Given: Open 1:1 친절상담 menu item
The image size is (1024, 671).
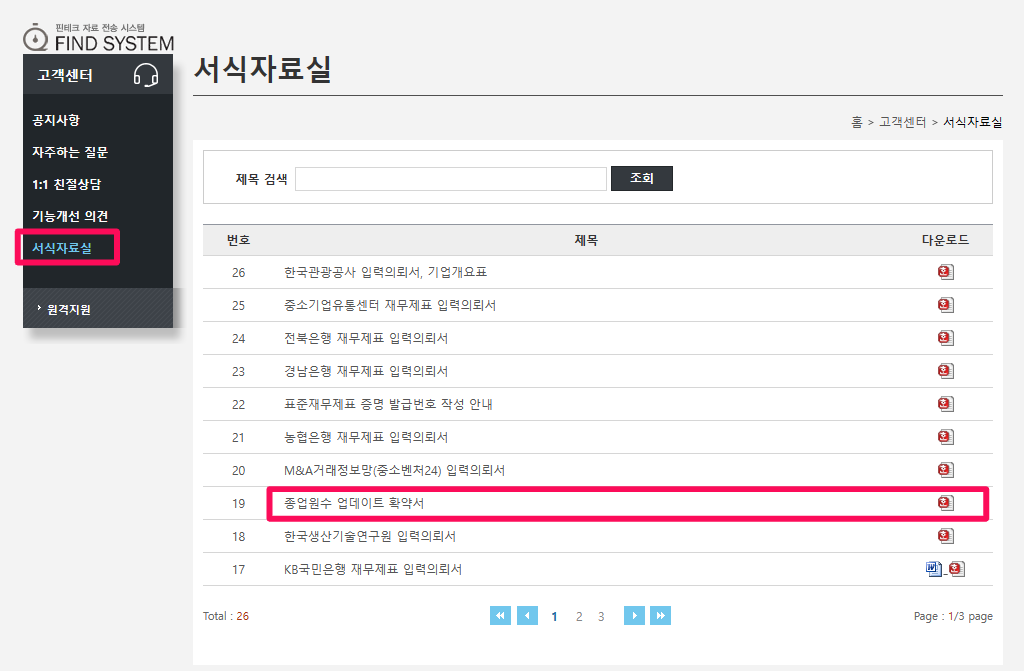Looking at the screenshot, I should click(67, 184).
